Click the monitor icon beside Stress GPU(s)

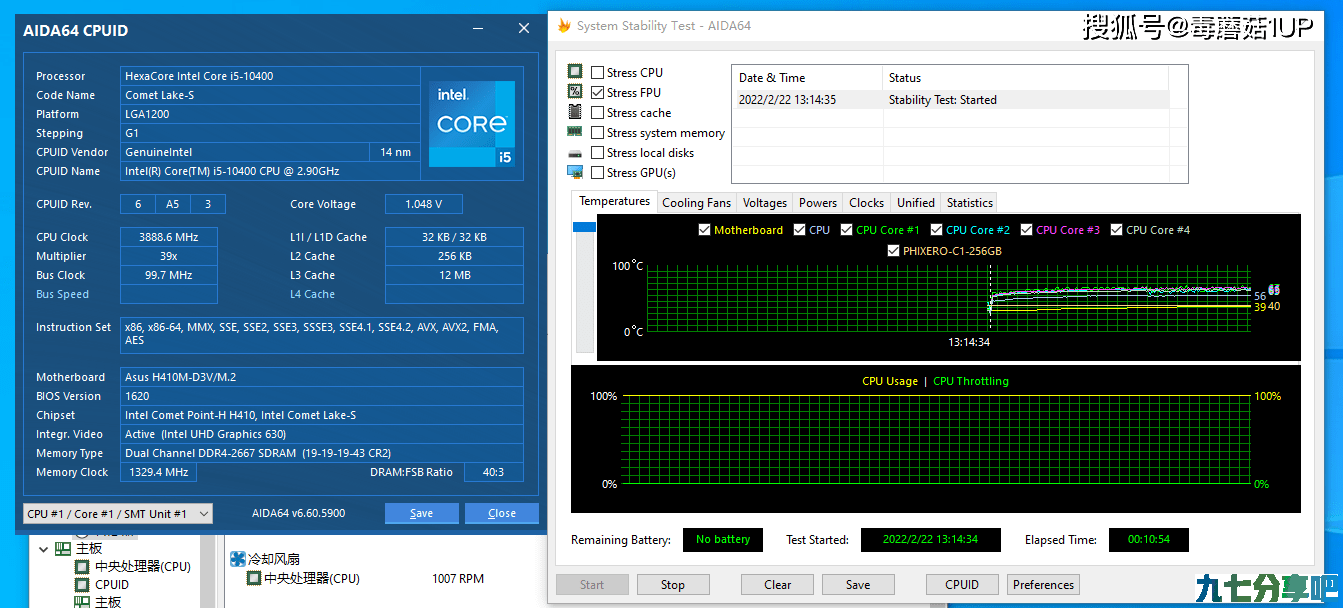575,172
